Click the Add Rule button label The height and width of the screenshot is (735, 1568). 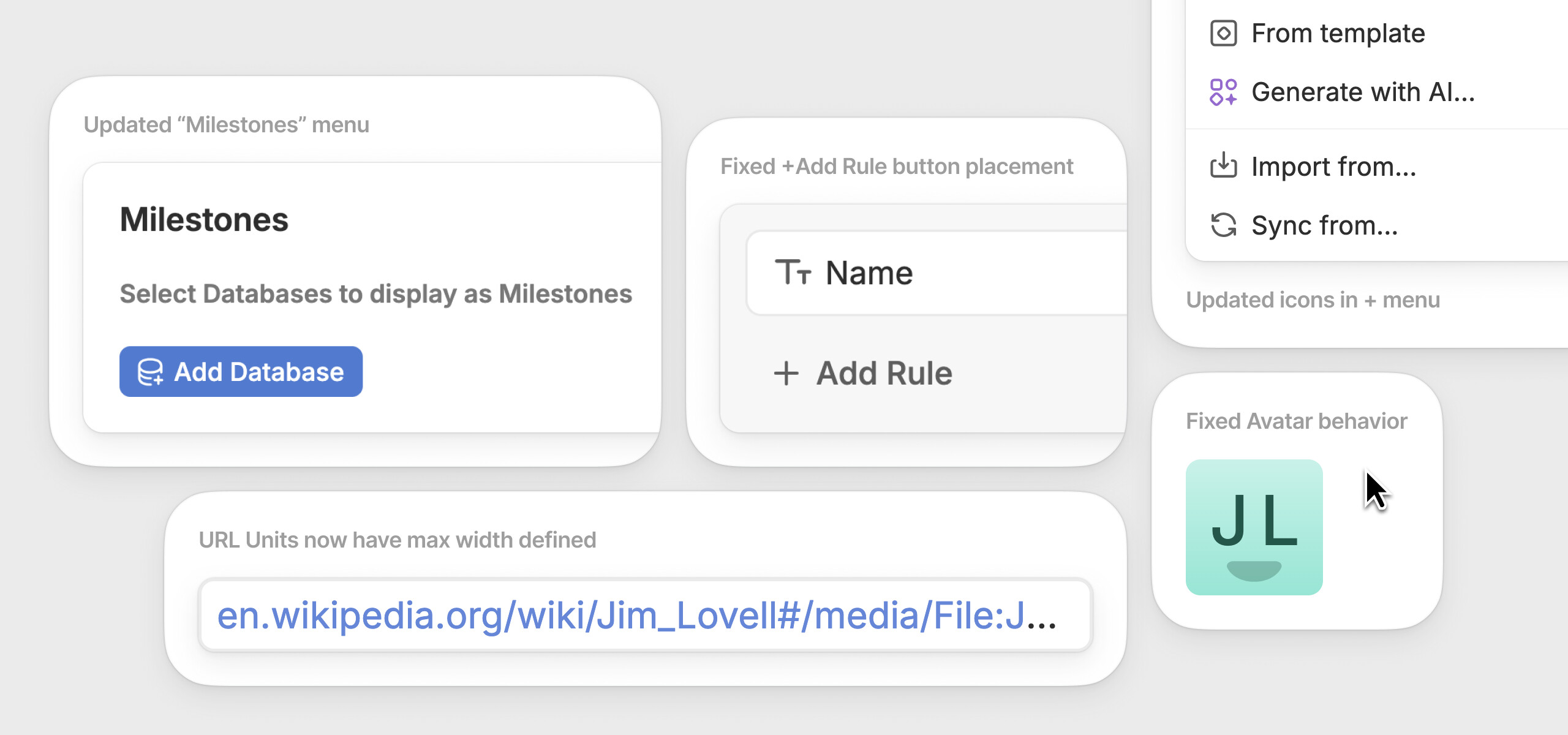884,373
